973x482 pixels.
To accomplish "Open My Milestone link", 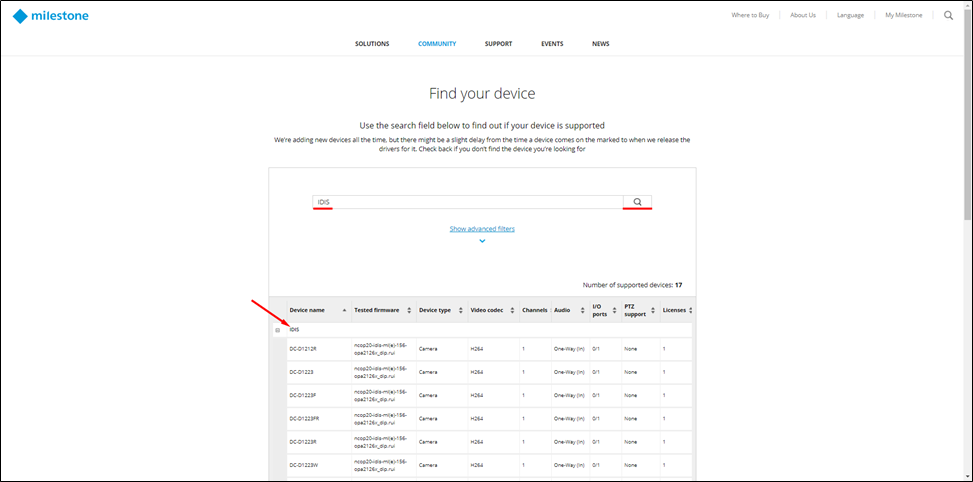I will (x=904, y=16).
